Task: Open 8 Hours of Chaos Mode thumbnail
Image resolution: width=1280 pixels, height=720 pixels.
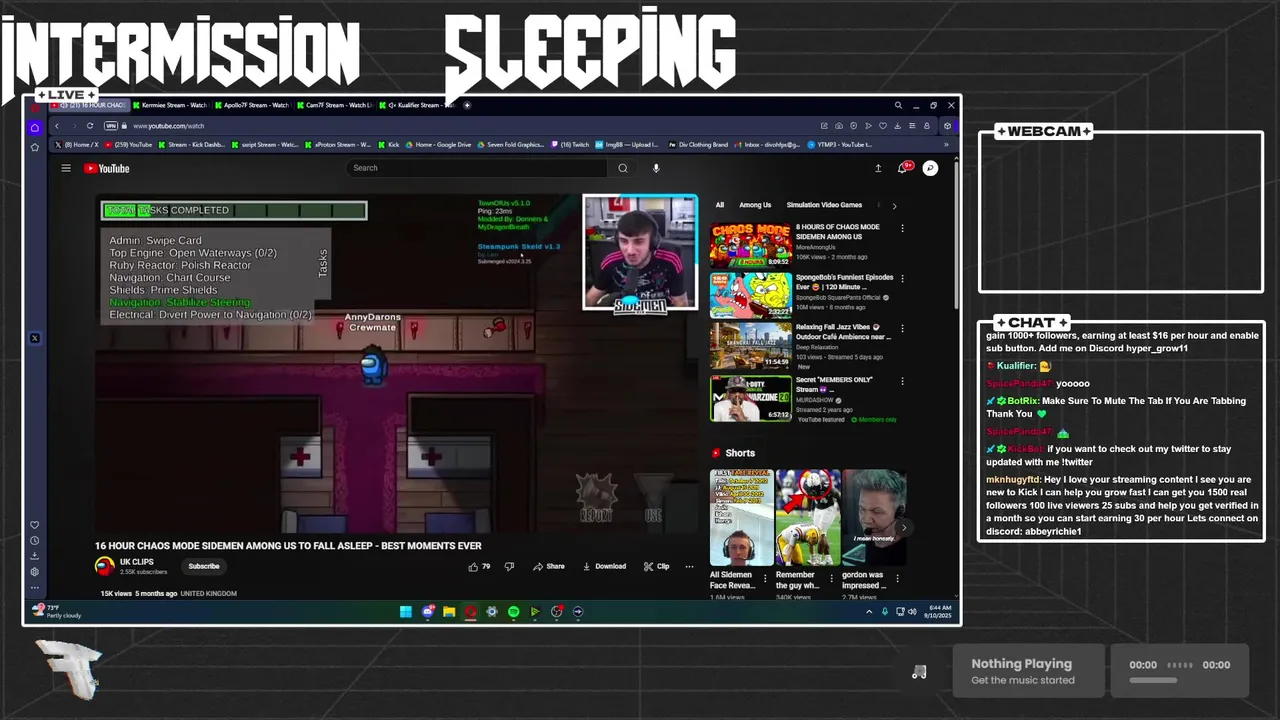Action: (x=751, y=244)
